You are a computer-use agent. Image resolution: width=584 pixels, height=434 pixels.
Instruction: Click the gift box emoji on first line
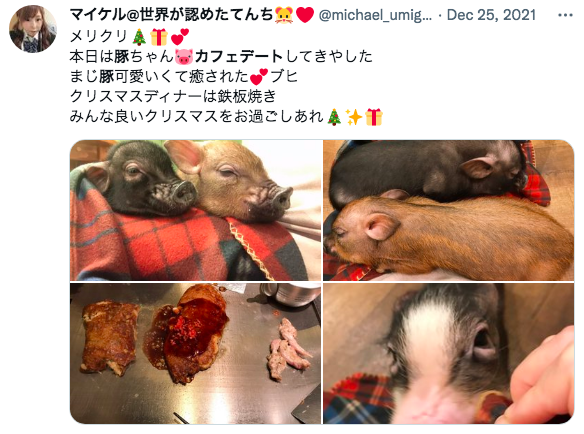(159, 37)
